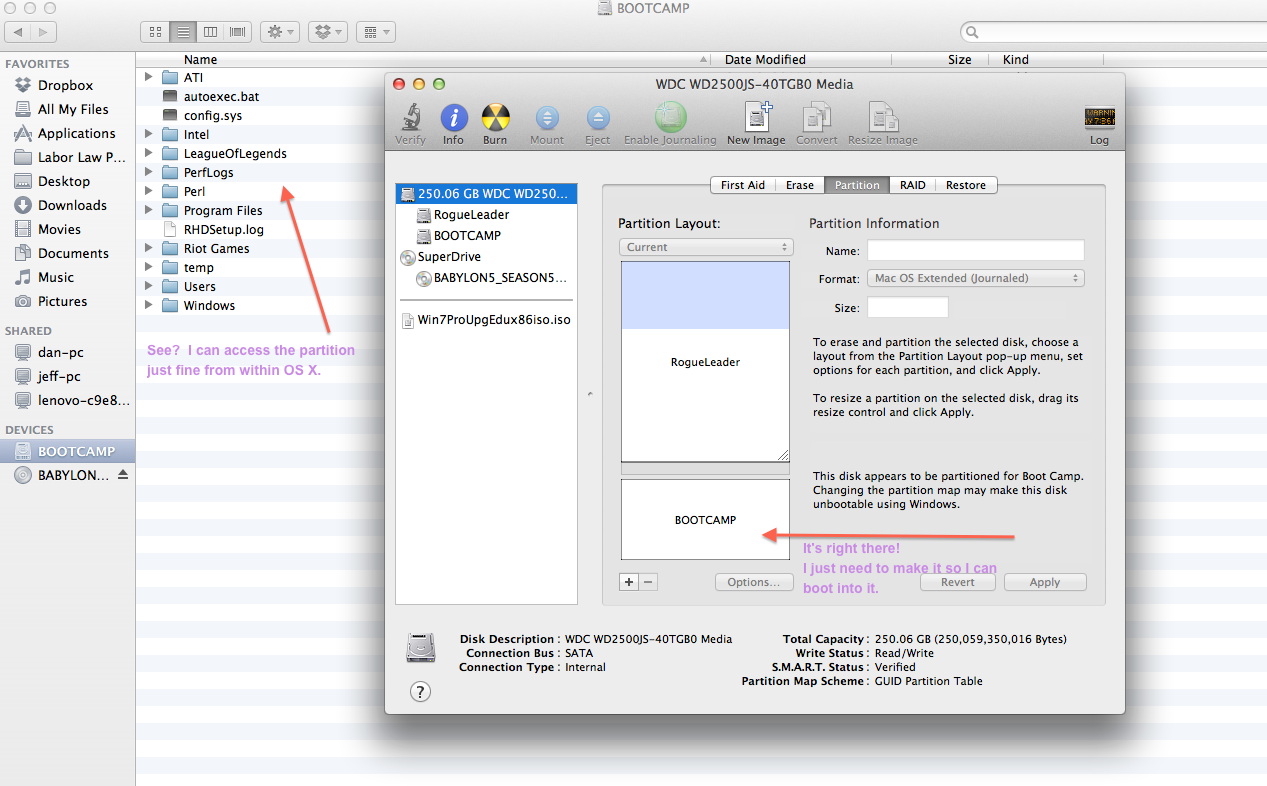
Task: Click Resize Image icon
Action: 883,118
